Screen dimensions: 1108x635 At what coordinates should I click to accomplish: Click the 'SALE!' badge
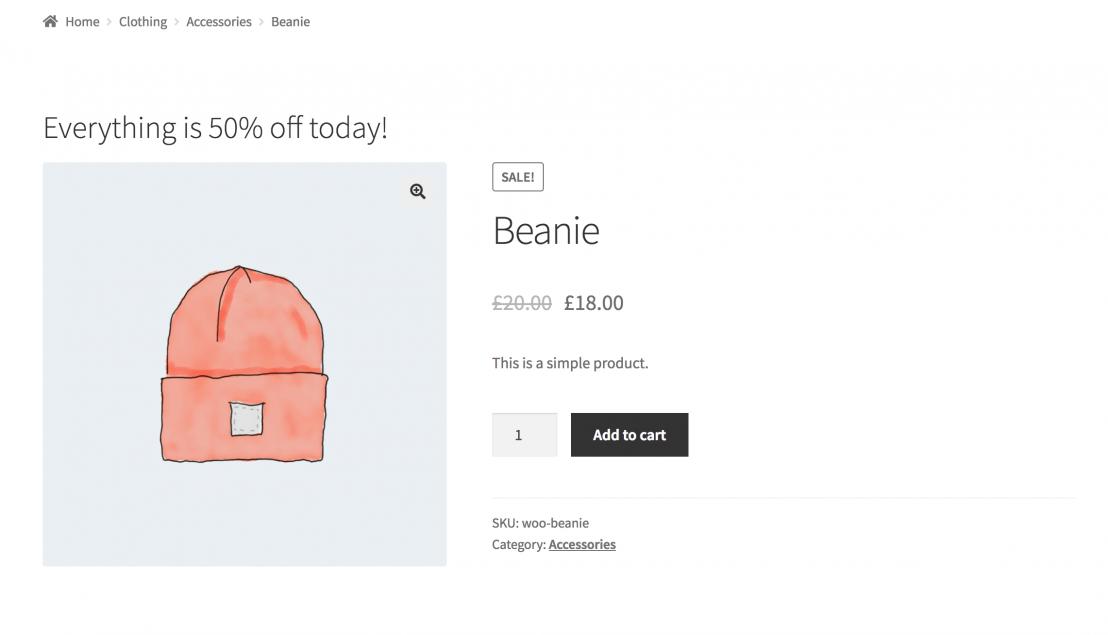(517, 176)
